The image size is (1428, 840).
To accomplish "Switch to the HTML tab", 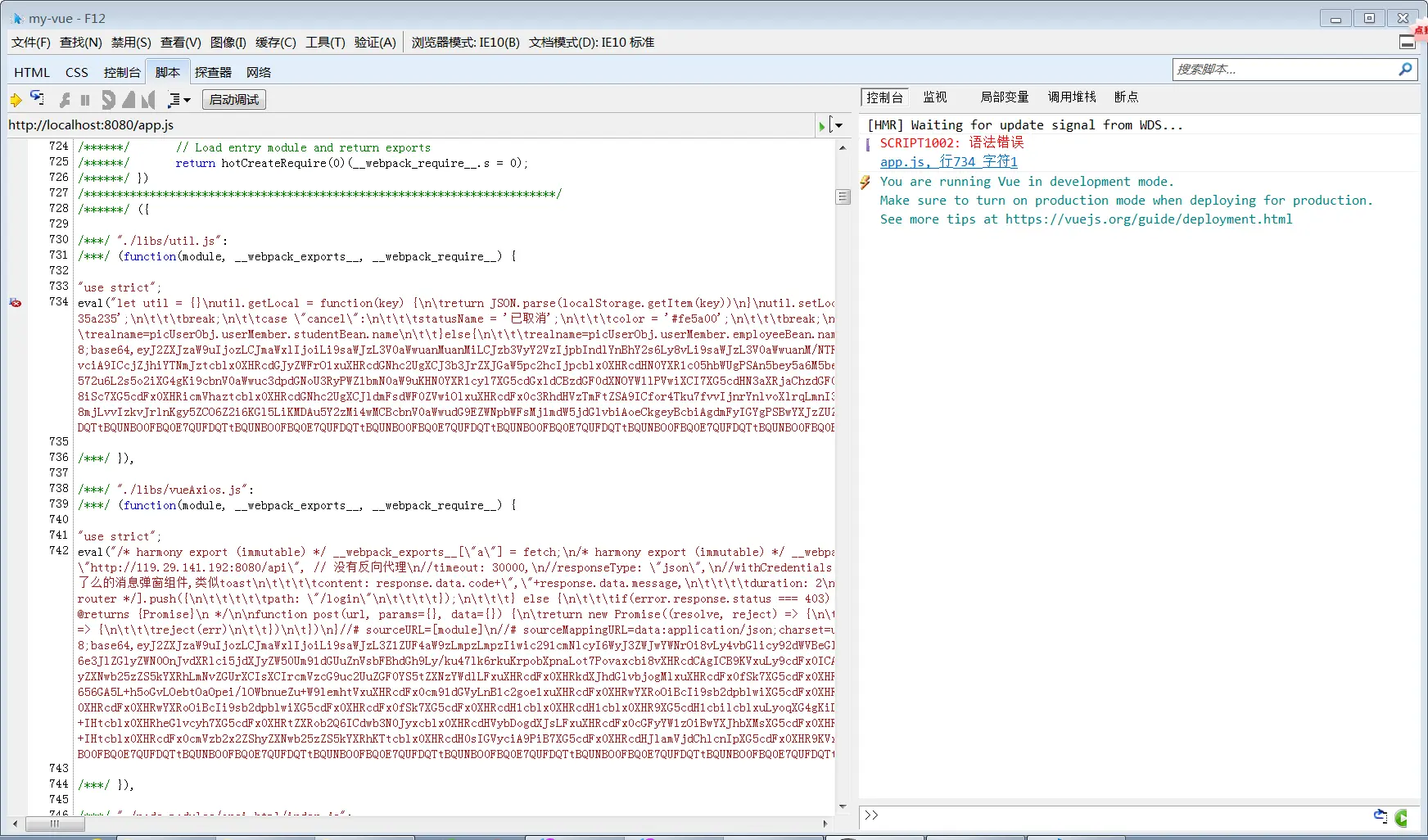I will pyautogui.click(x=32, y=73).
